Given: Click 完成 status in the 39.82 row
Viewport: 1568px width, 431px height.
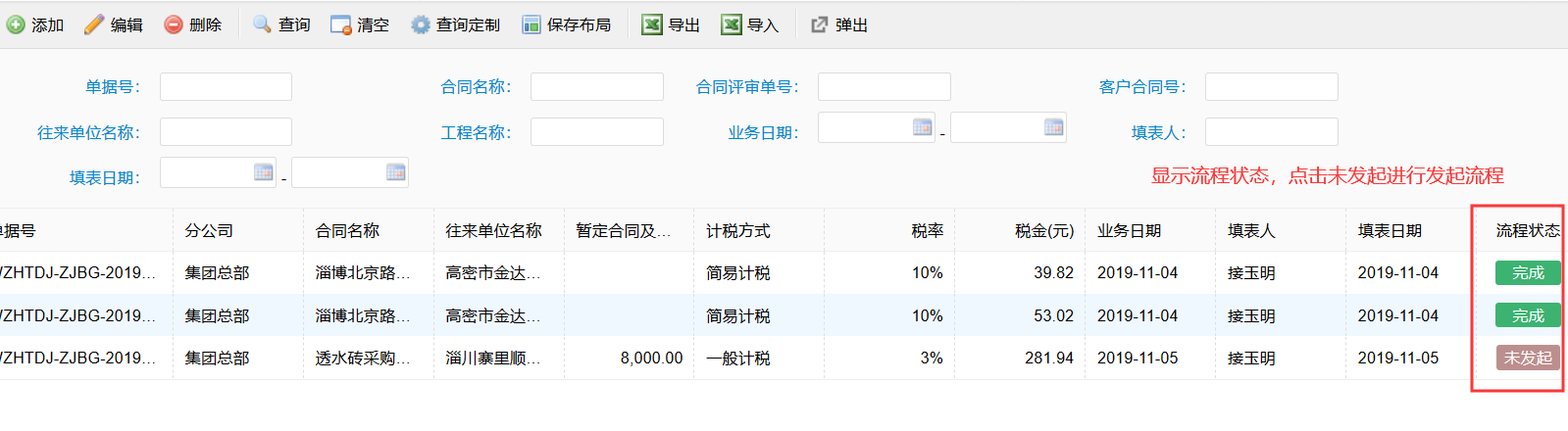Looking at the screenshot, I should point(1528,272).
